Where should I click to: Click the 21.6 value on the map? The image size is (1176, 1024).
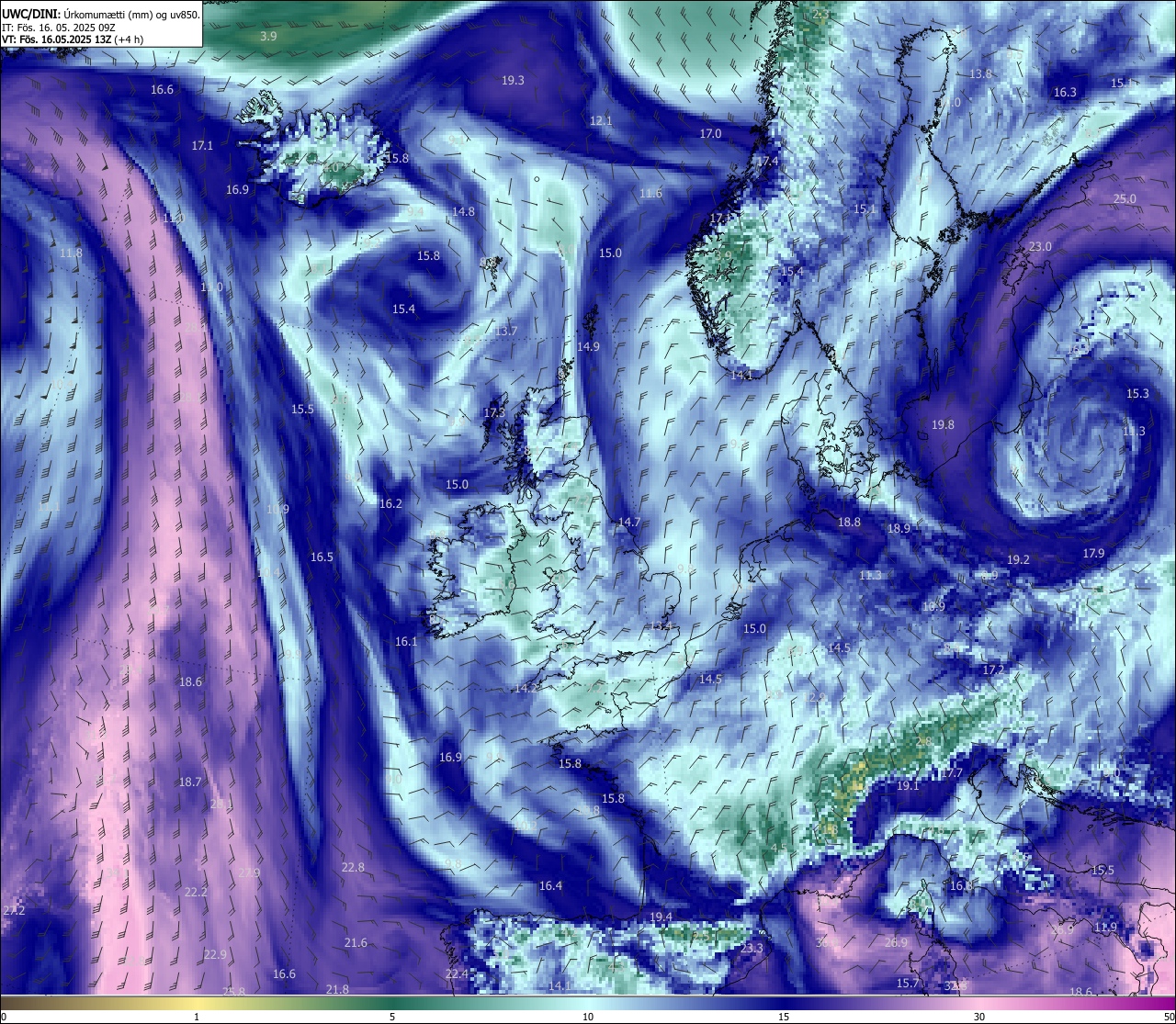point(356,943)
